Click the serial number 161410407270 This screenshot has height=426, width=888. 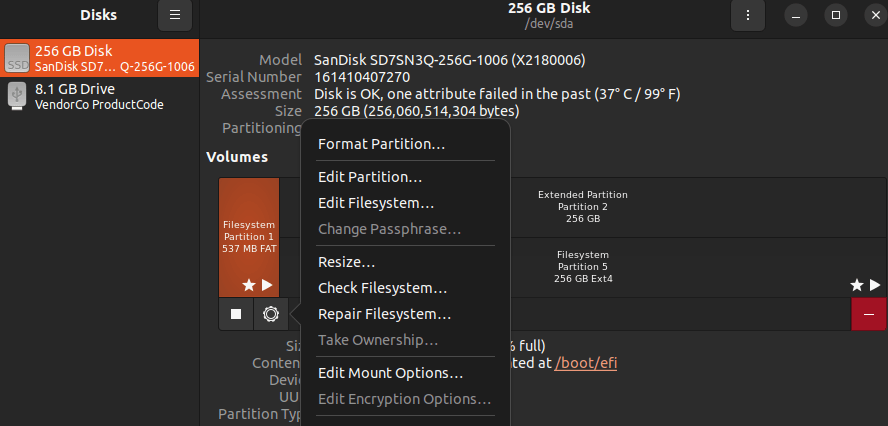[x=362, y=77]
